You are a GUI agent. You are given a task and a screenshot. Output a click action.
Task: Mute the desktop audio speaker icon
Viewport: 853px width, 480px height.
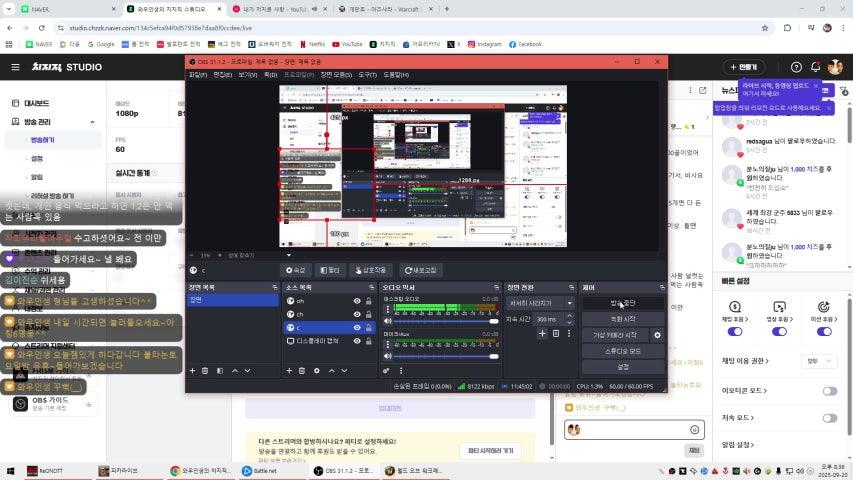click(x=388, y=321)
